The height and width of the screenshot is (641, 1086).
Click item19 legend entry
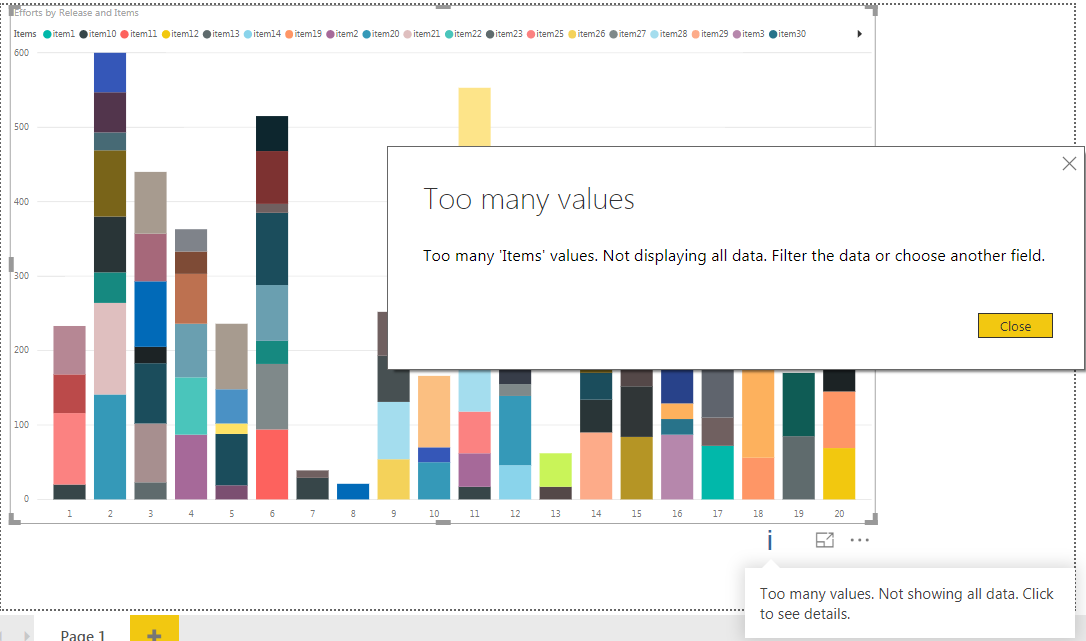coord(303,34)
